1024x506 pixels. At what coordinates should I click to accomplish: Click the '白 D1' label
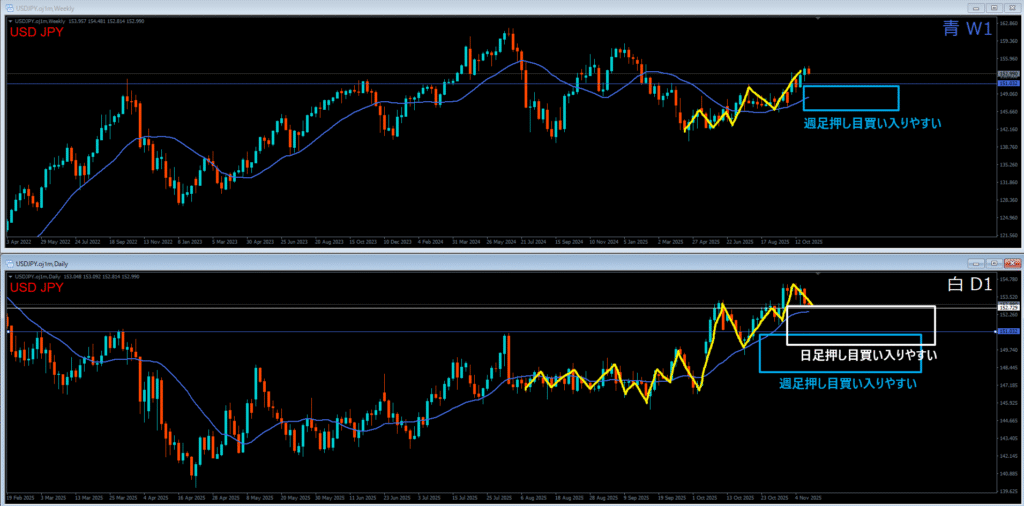coord(967,286)
